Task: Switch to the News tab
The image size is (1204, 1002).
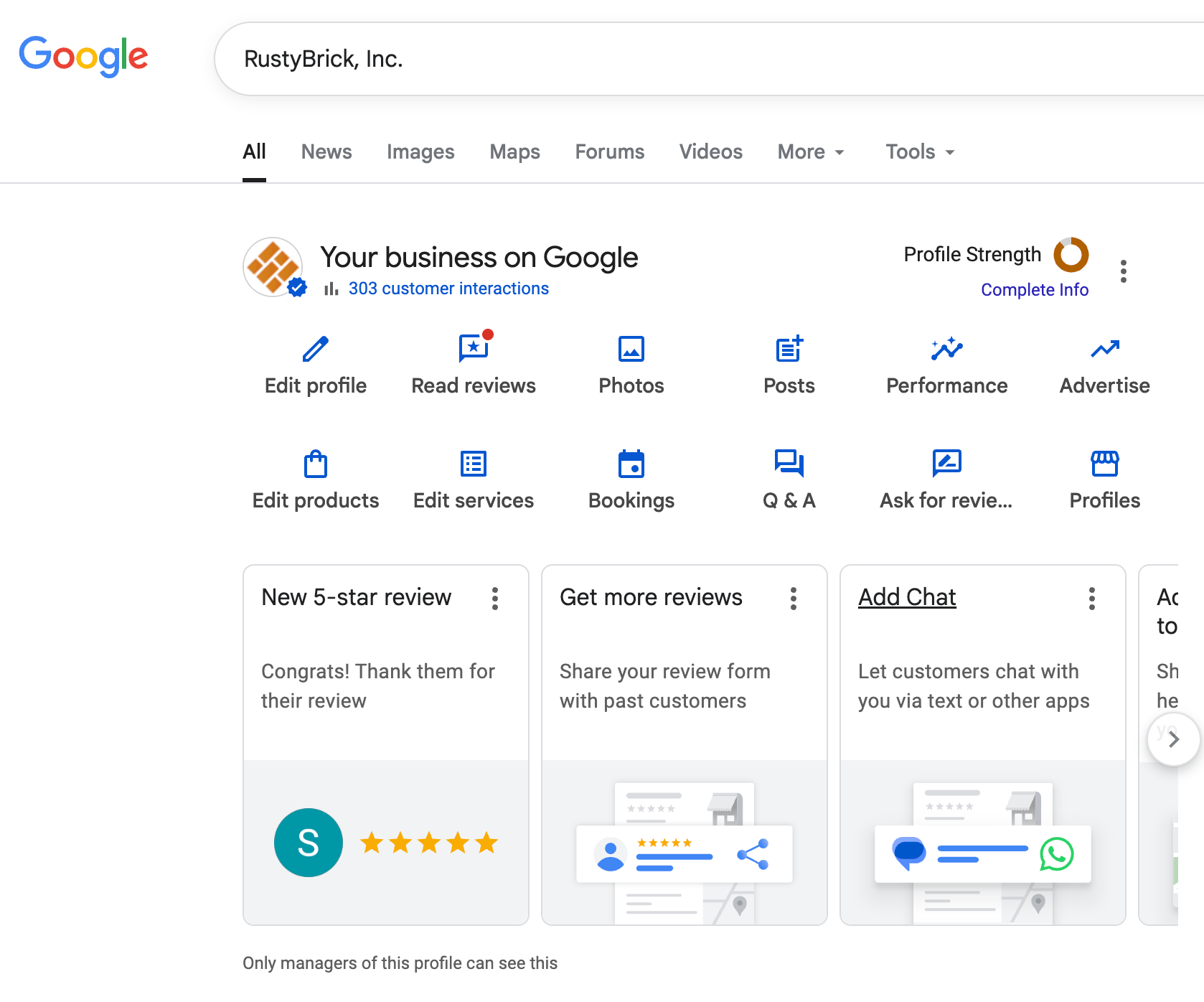Action: (326, 152)
